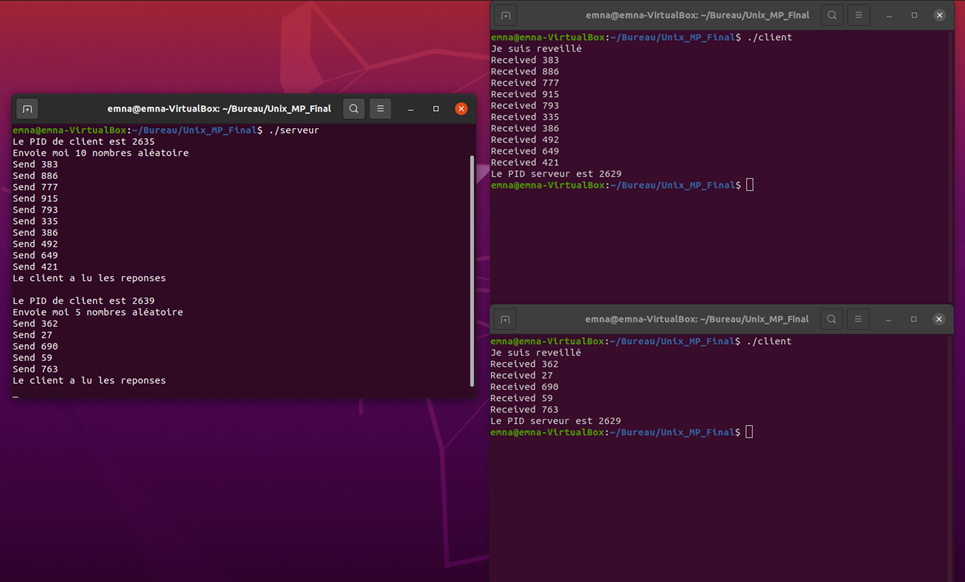Screen dimensions: 965x582
Task: Click 'Received 649' in top client terminal
Action: 525,151
